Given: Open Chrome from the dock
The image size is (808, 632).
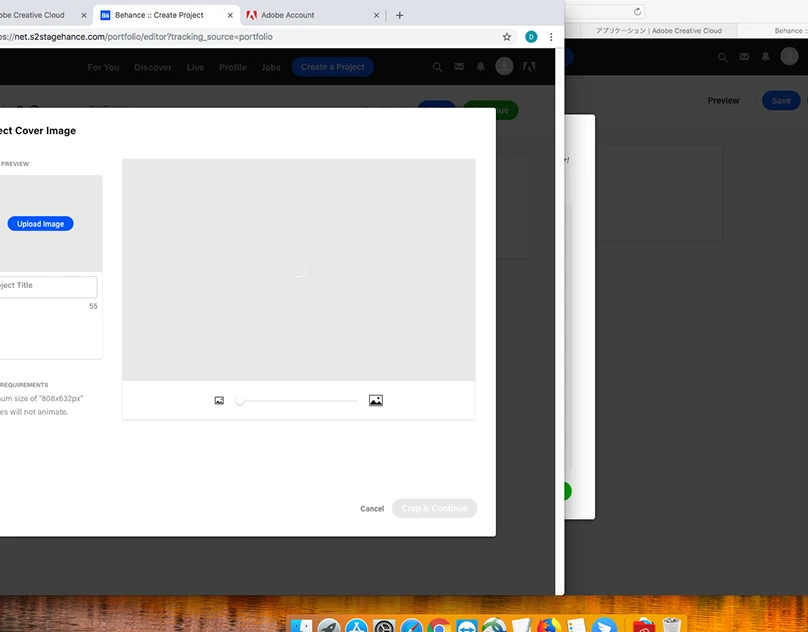Looking at the screenshot, I should click(x=438, y=626).
